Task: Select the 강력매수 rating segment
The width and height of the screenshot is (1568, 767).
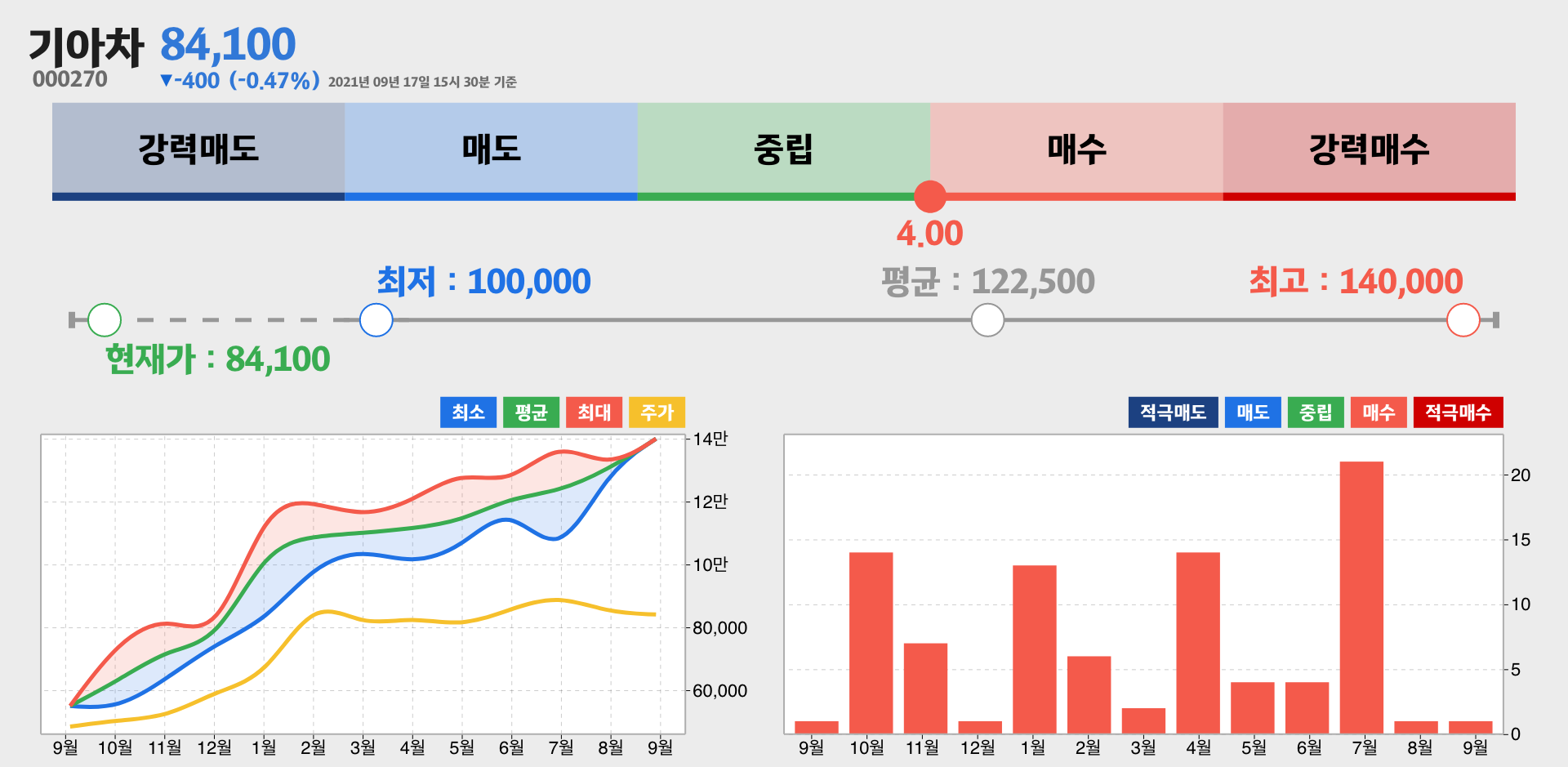Action: pos(1370,151)
